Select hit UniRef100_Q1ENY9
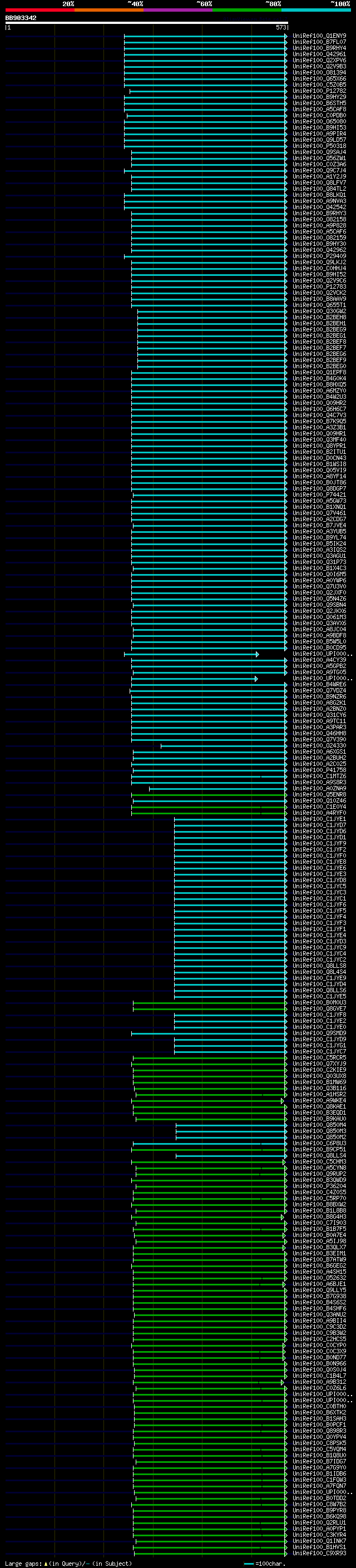 click(x=319, y=36)
